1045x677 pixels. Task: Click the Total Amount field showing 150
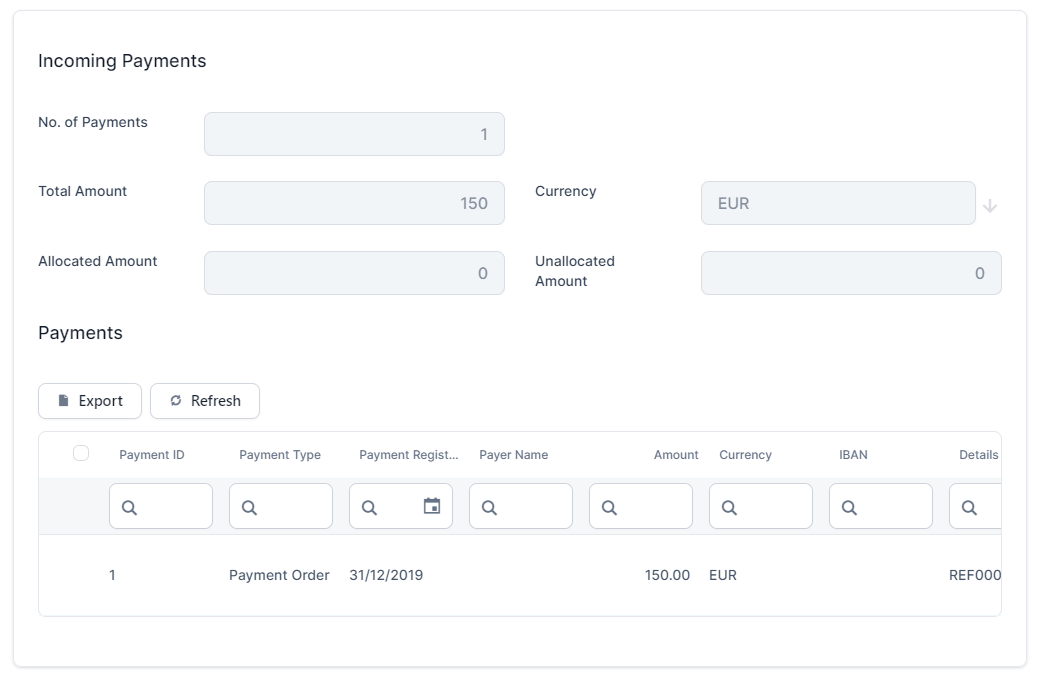pyautogui.click(x=354, y=203)
